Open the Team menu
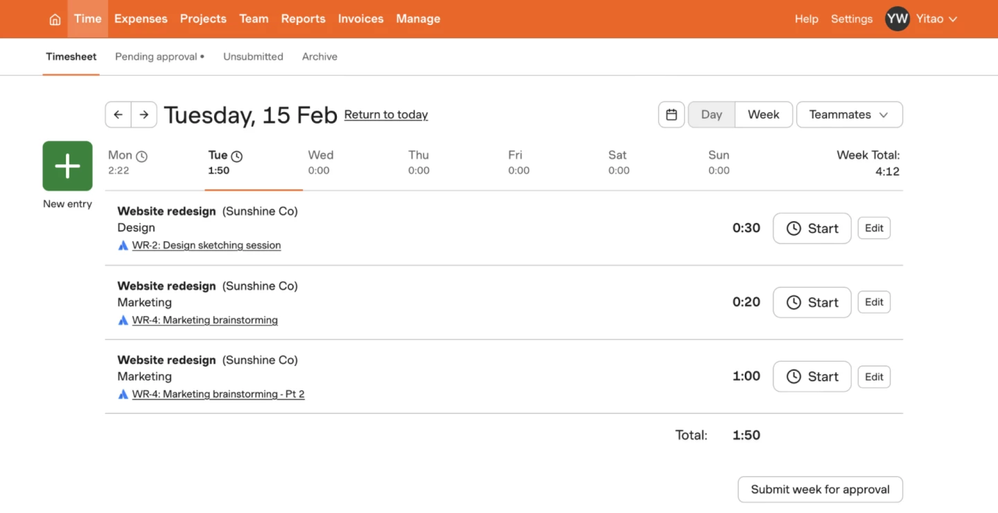The height and width of the screenshot is (513, 998). coord(254,18)
